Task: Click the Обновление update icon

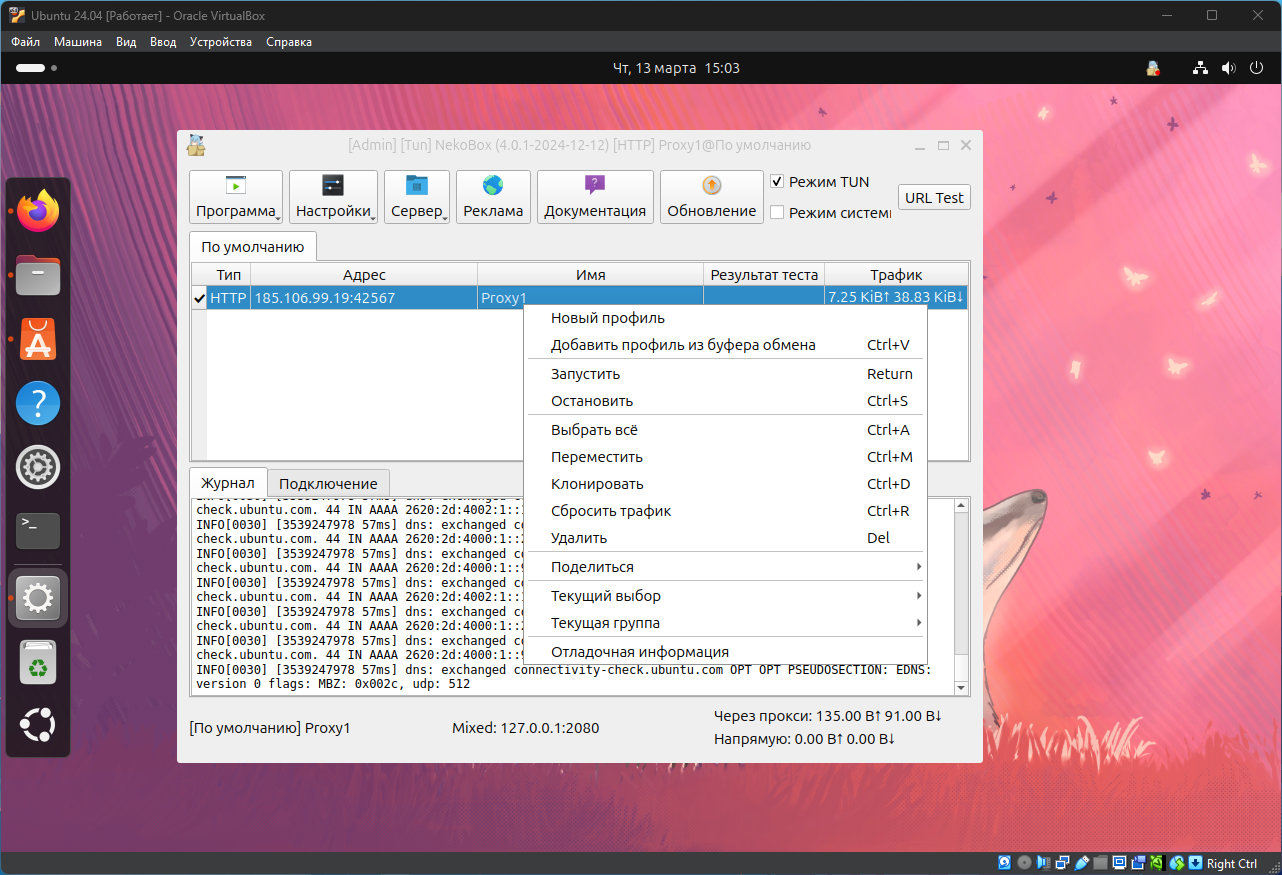Action: click(711, 185)
